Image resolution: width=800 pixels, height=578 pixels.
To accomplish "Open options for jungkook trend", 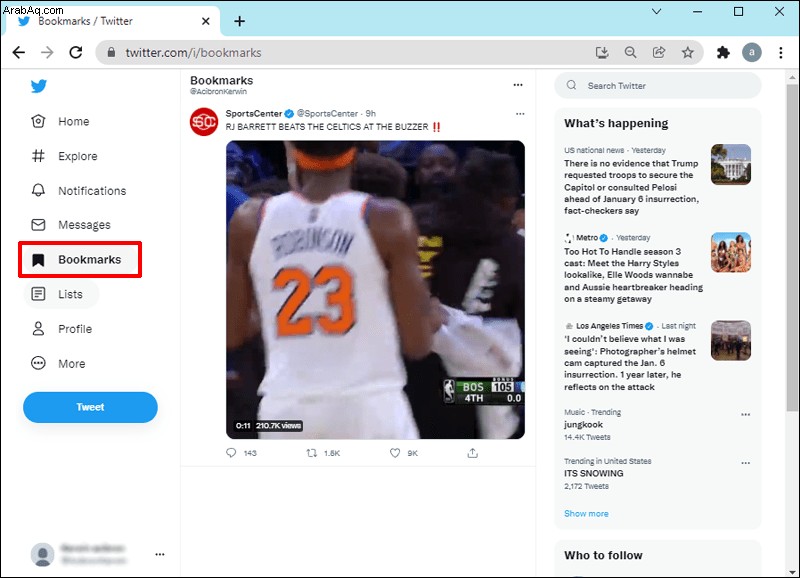I will [745, 414].
